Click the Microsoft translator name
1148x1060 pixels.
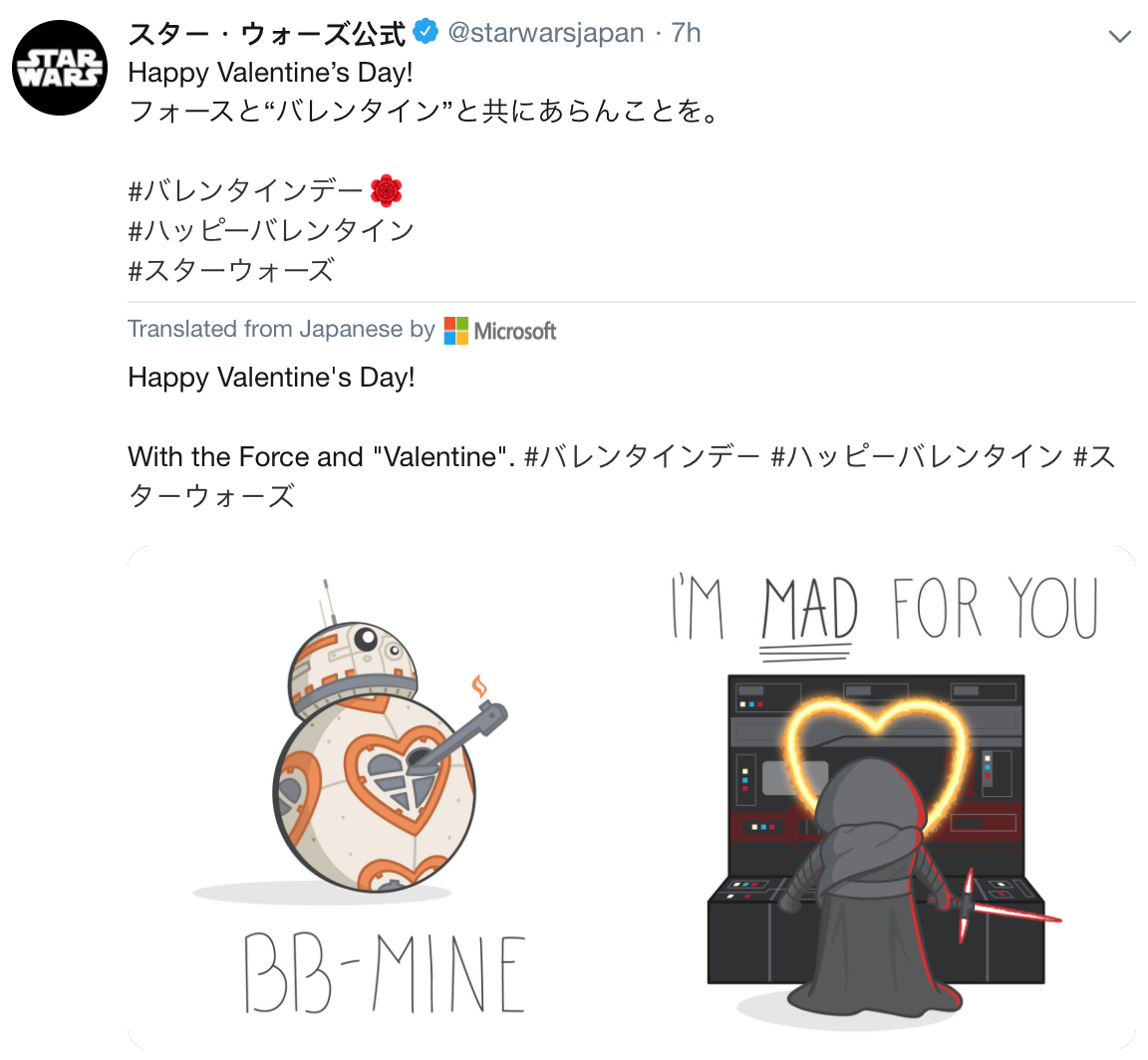pyautogui.click(x=514, y=331)
